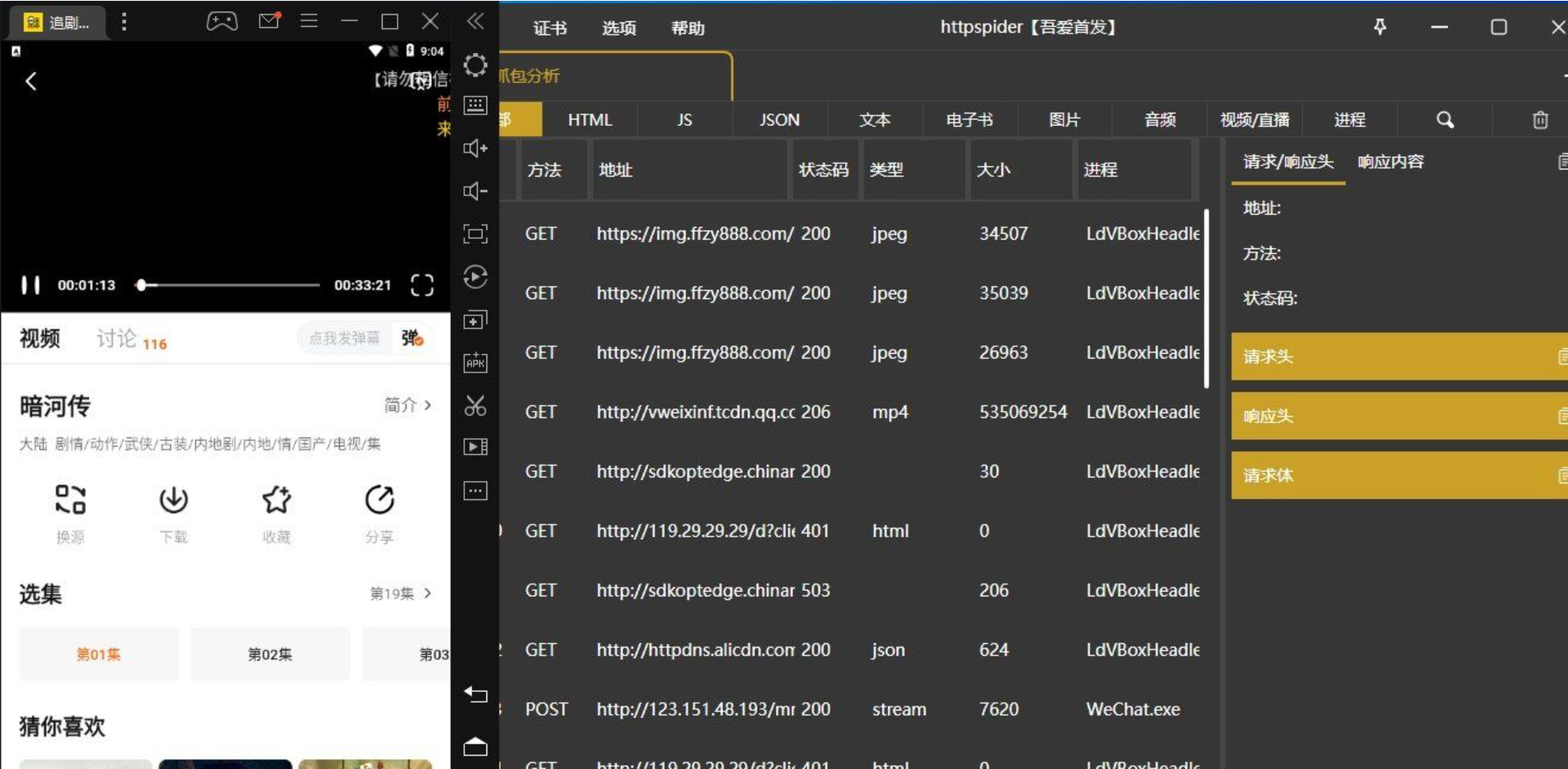Open the 选项 menu in httpspider
The height and width of the screenshot is (769, 1568).
pyautogui.click(x=619, y=29)
